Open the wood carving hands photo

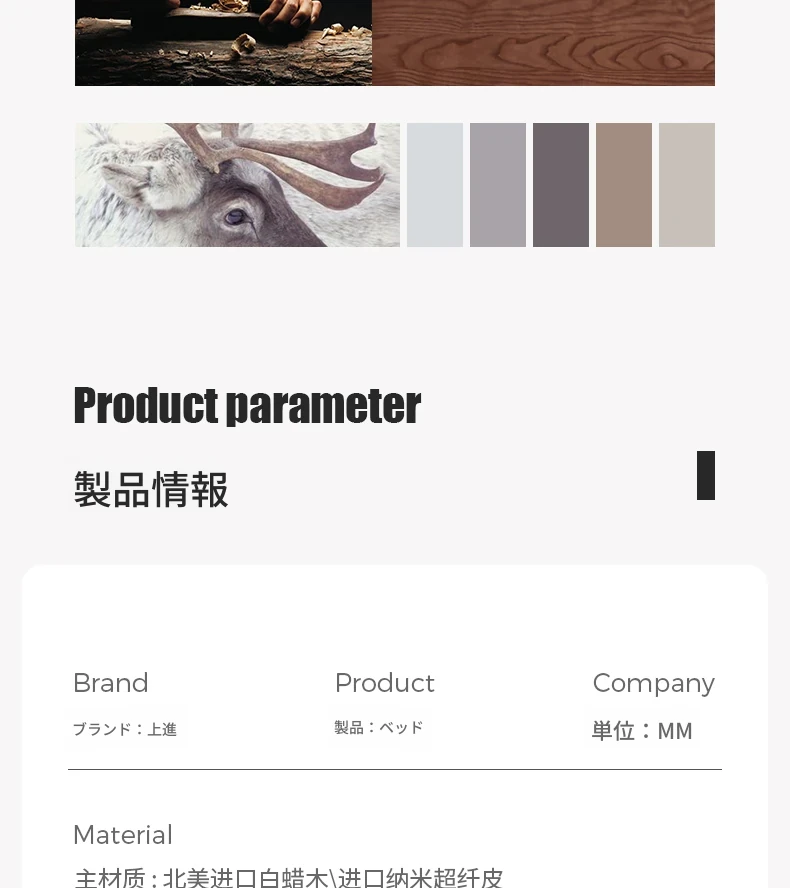point(223,42)
